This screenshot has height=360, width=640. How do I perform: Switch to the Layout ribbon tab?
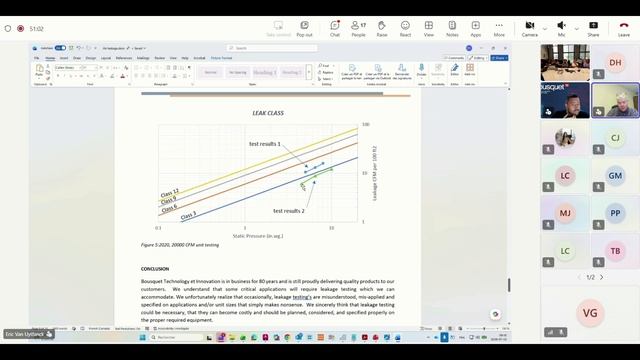[x=106, y=58]
